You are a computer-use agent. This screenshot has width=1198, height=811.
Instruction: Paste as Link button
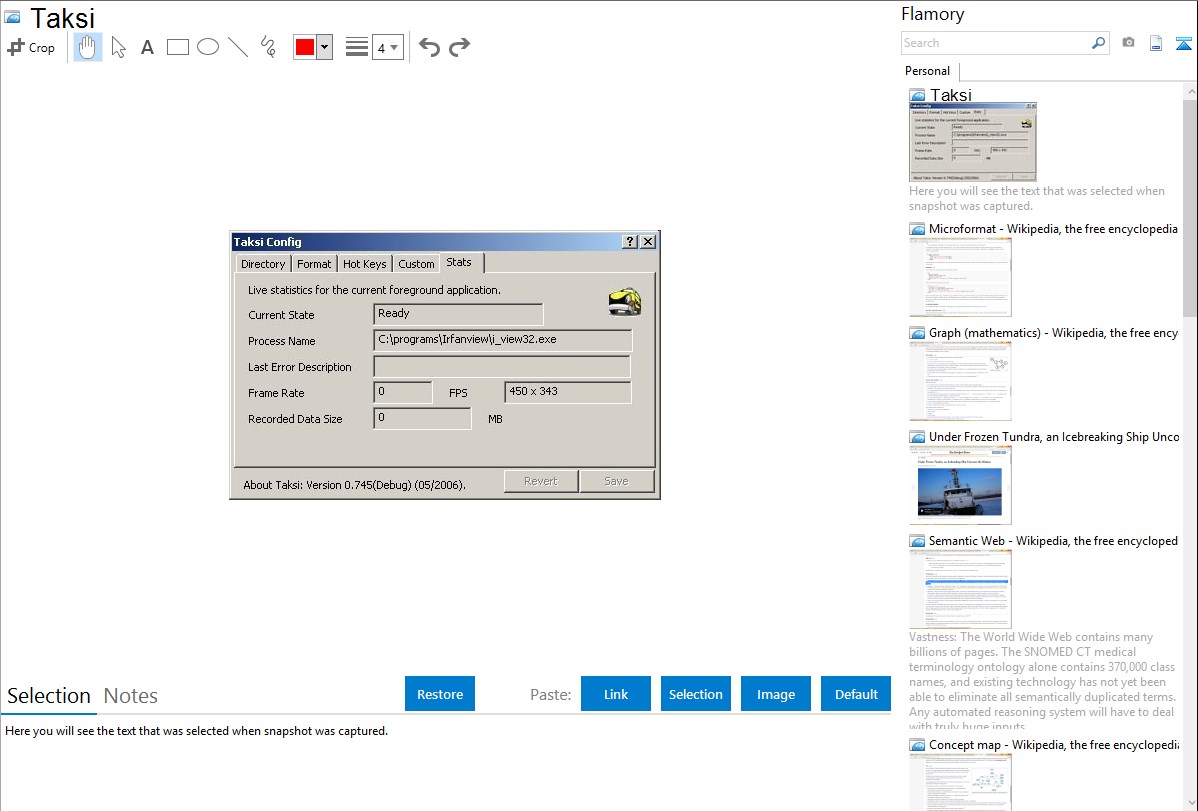pos(616,694)
